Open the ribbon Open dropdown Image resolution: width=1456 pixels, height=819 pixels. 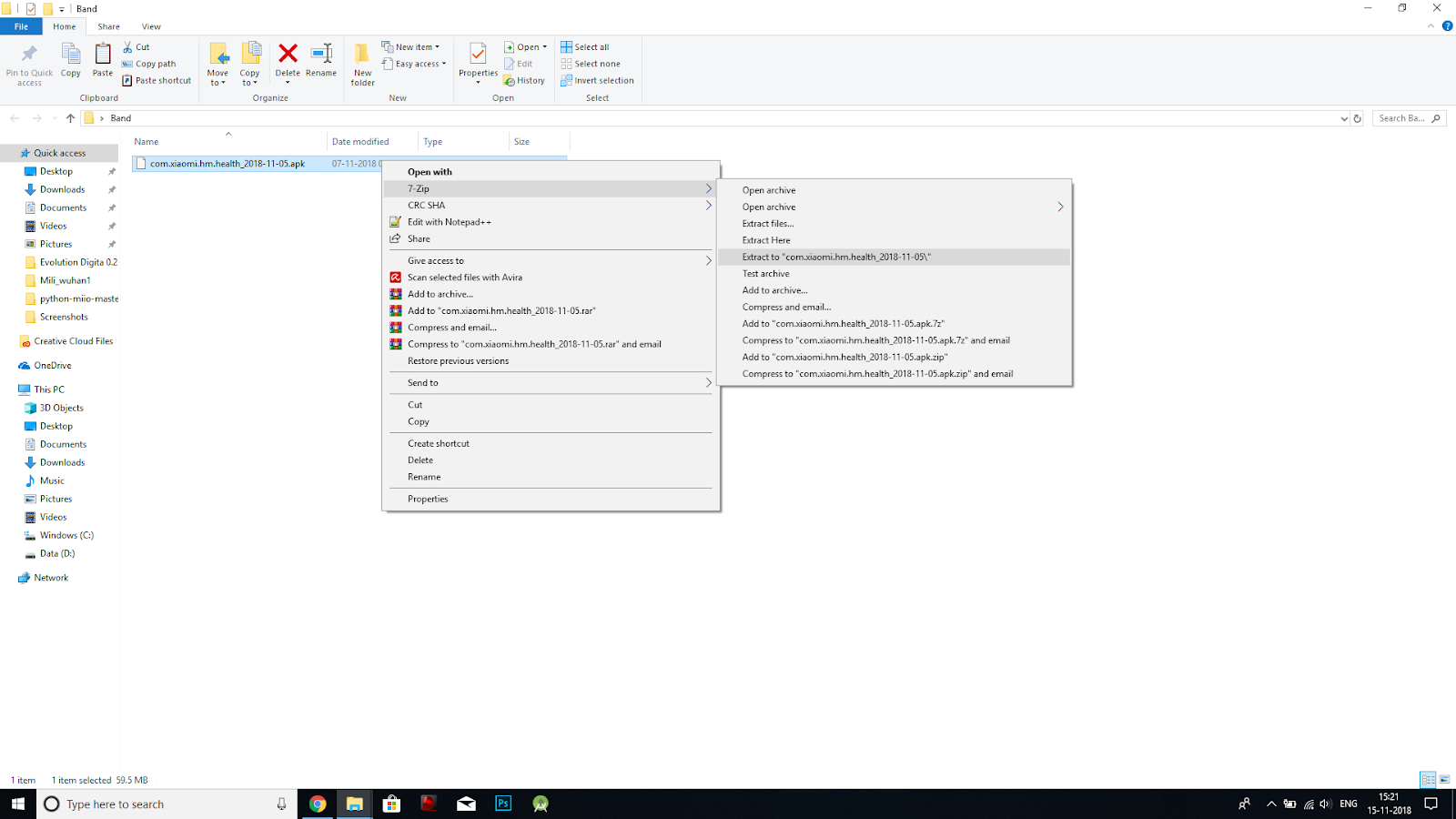526,47
